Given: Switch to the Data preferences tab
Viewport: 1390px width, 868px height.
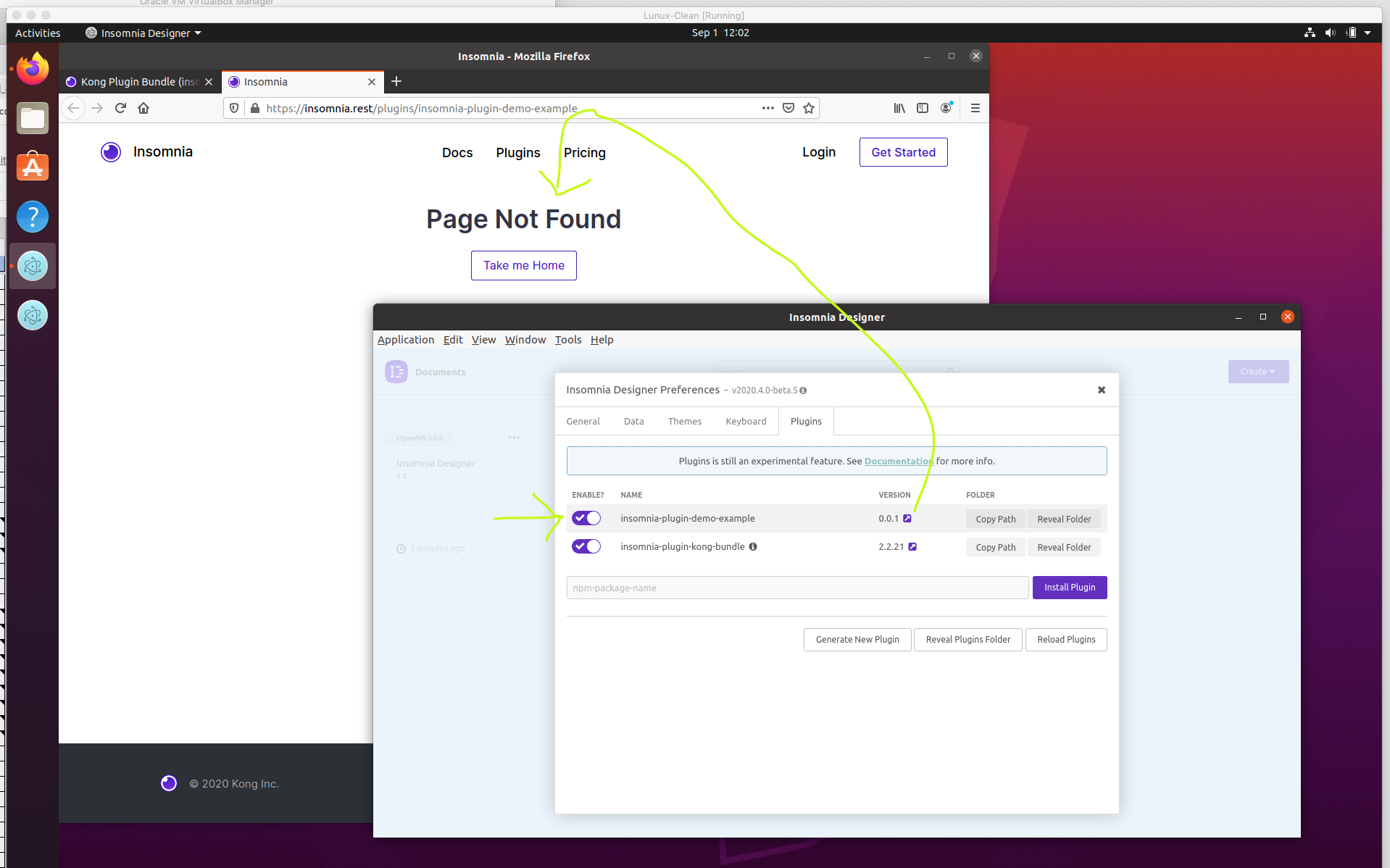Looking at the screenshot, I should (633, 421).
